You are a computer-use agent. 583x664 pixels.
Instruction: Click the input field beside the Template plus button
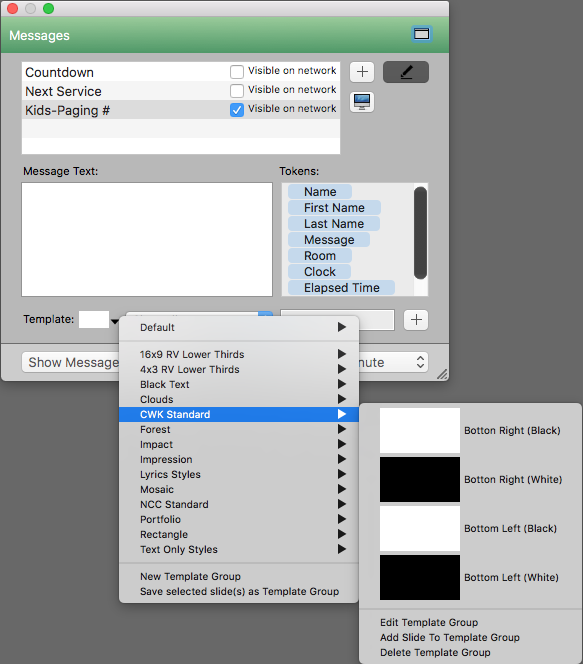(x=377, y=320)
